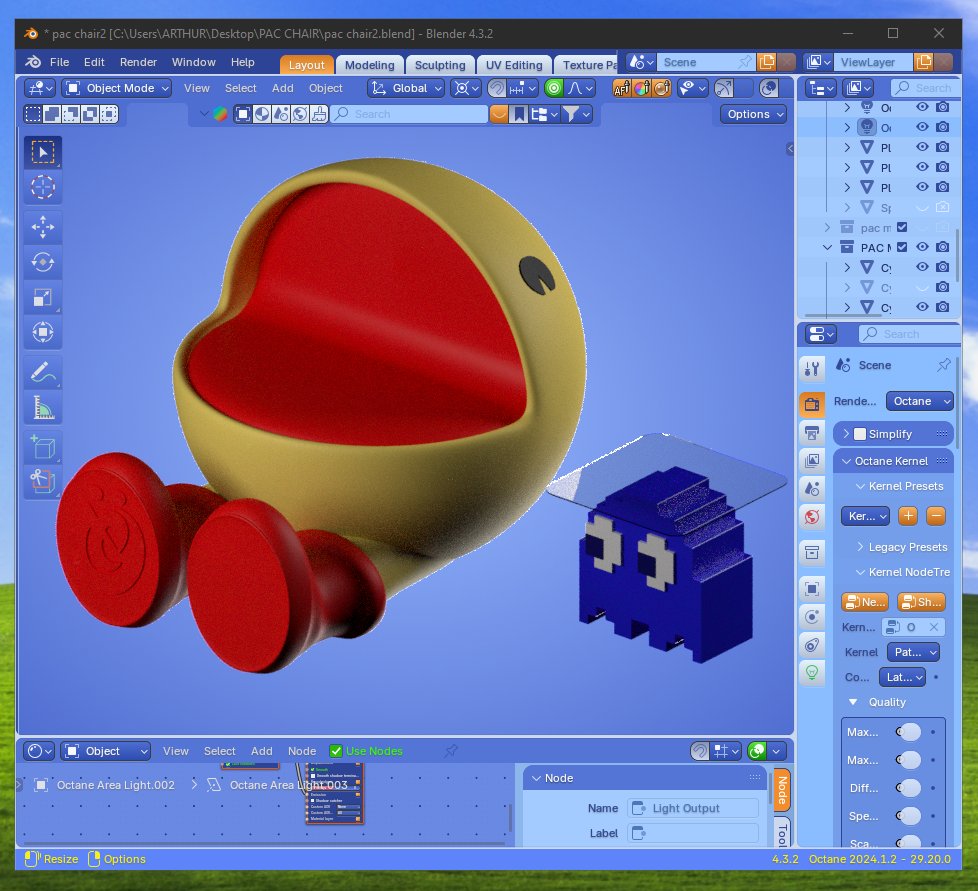Adjust the Diff... quality value field
The width and height of the screenshot is (978, 891).
(x=909, y=788)
